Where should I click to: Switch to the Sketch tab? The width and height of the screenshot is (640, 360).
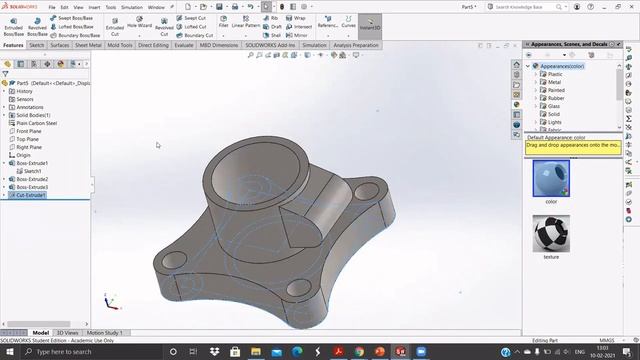[36, 45]
